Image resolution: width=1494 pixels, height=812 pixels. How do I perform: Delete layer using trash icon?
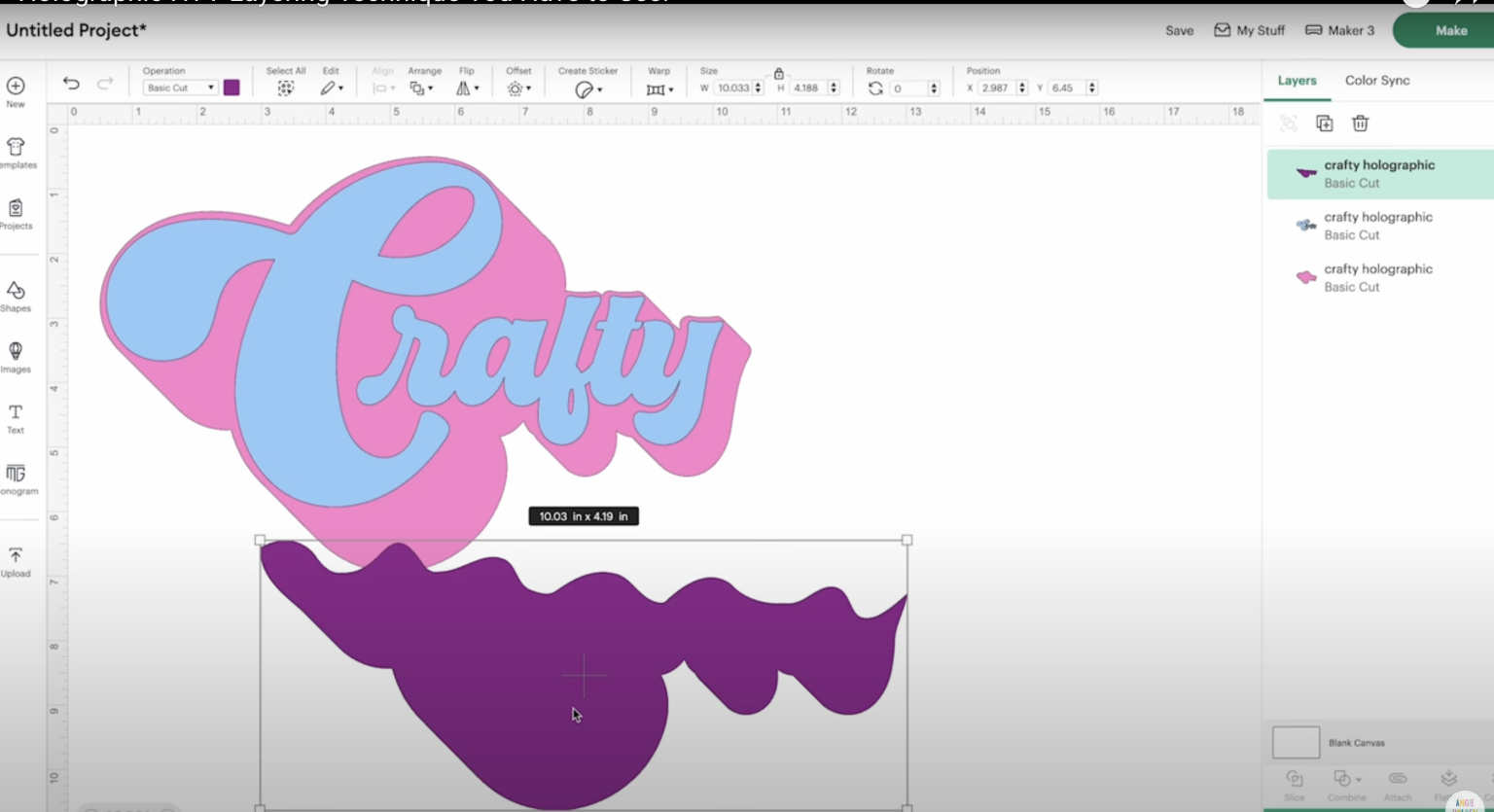pyautogui.click(x=1360, y=124)
